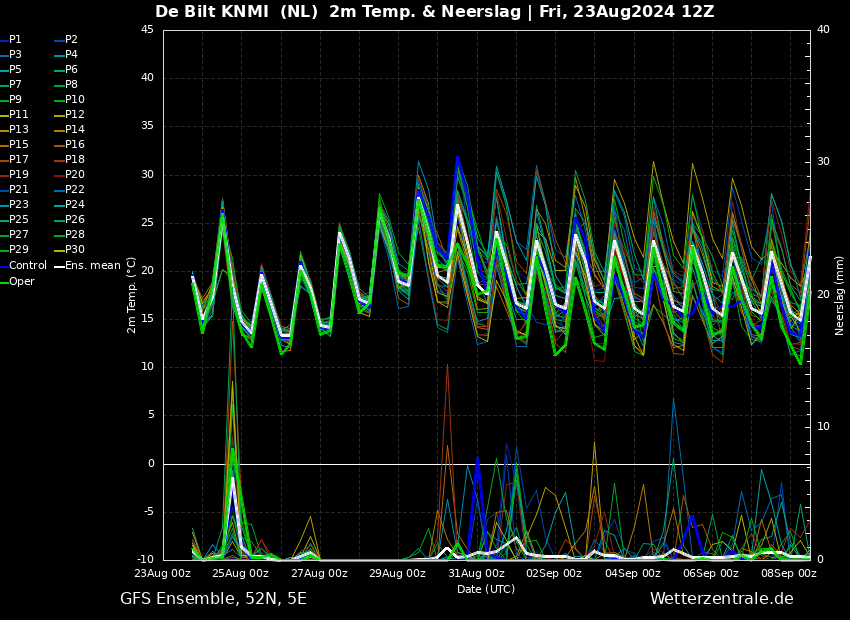
Task: Click the 2m Temp. (°C) axis label
Action: tap(131, 294)
